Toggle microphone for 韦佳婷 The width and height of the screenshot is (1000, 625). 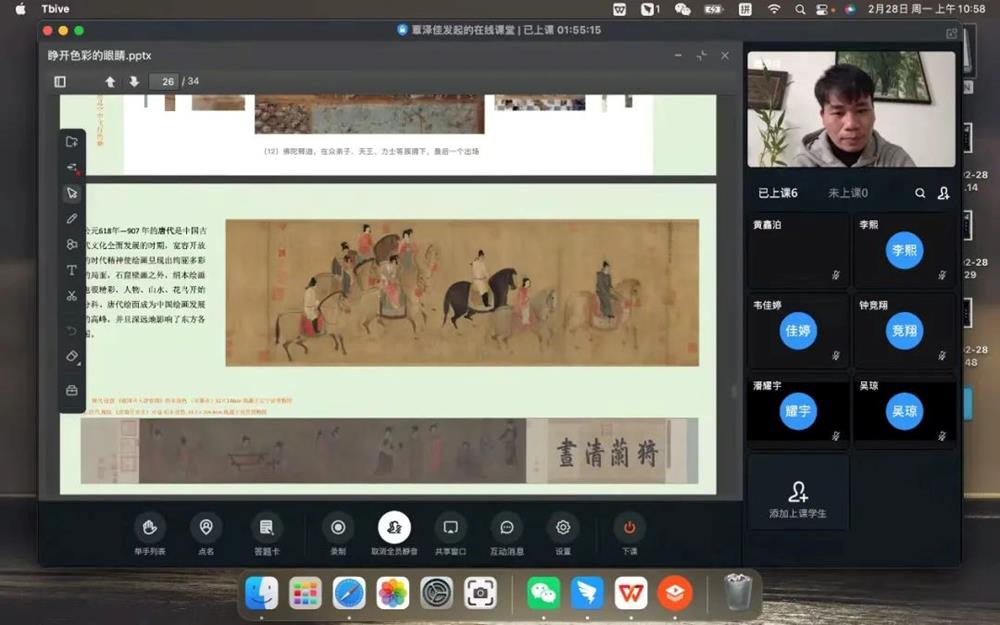click(x=835, y=356)
